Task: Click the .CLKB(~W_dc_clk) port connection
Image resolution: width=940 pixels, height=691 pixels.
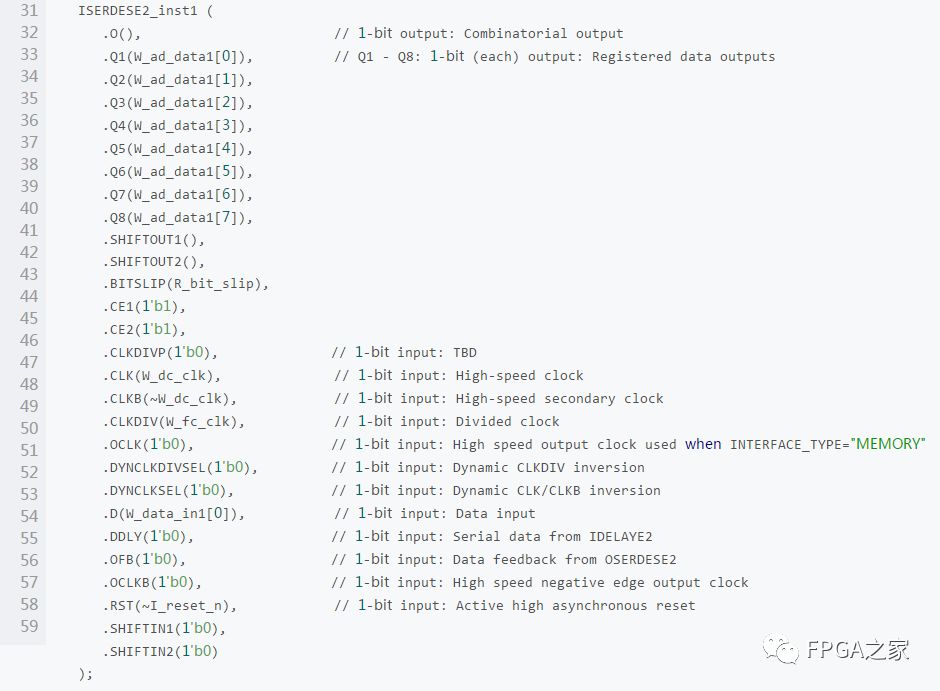Action: tap(170, 399)
